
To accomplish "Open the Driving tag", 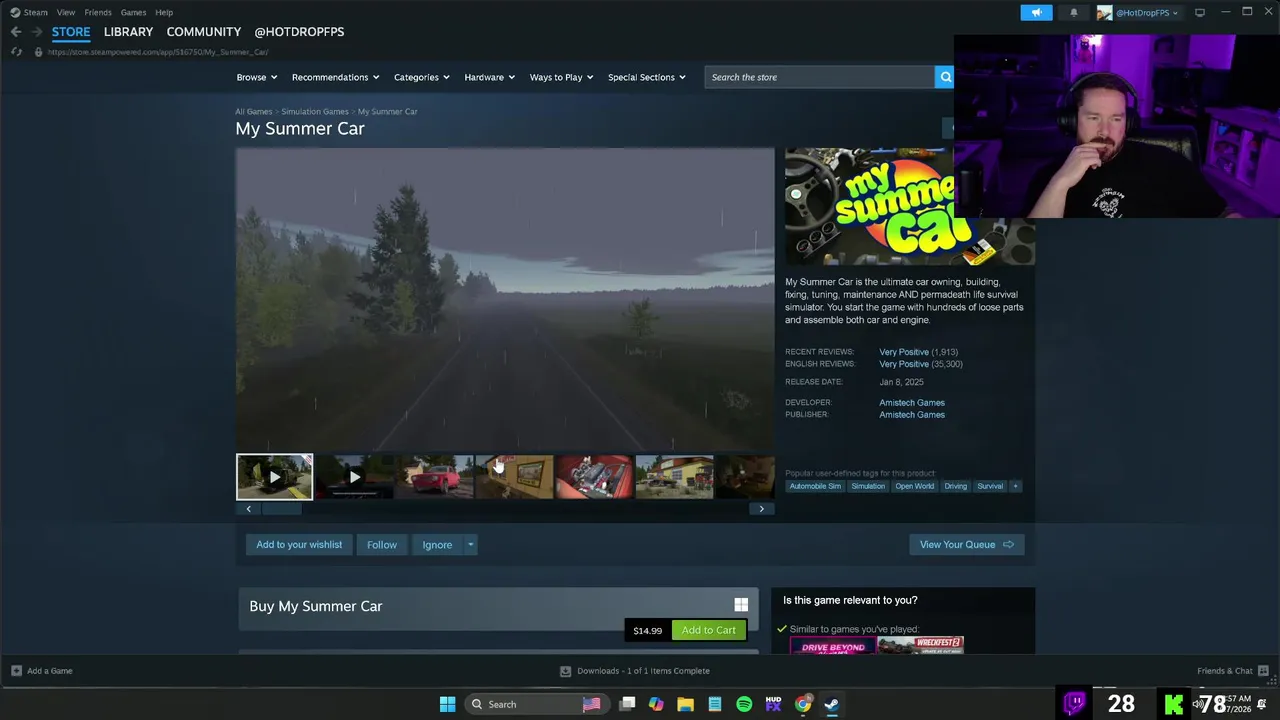I will [956, 486].
